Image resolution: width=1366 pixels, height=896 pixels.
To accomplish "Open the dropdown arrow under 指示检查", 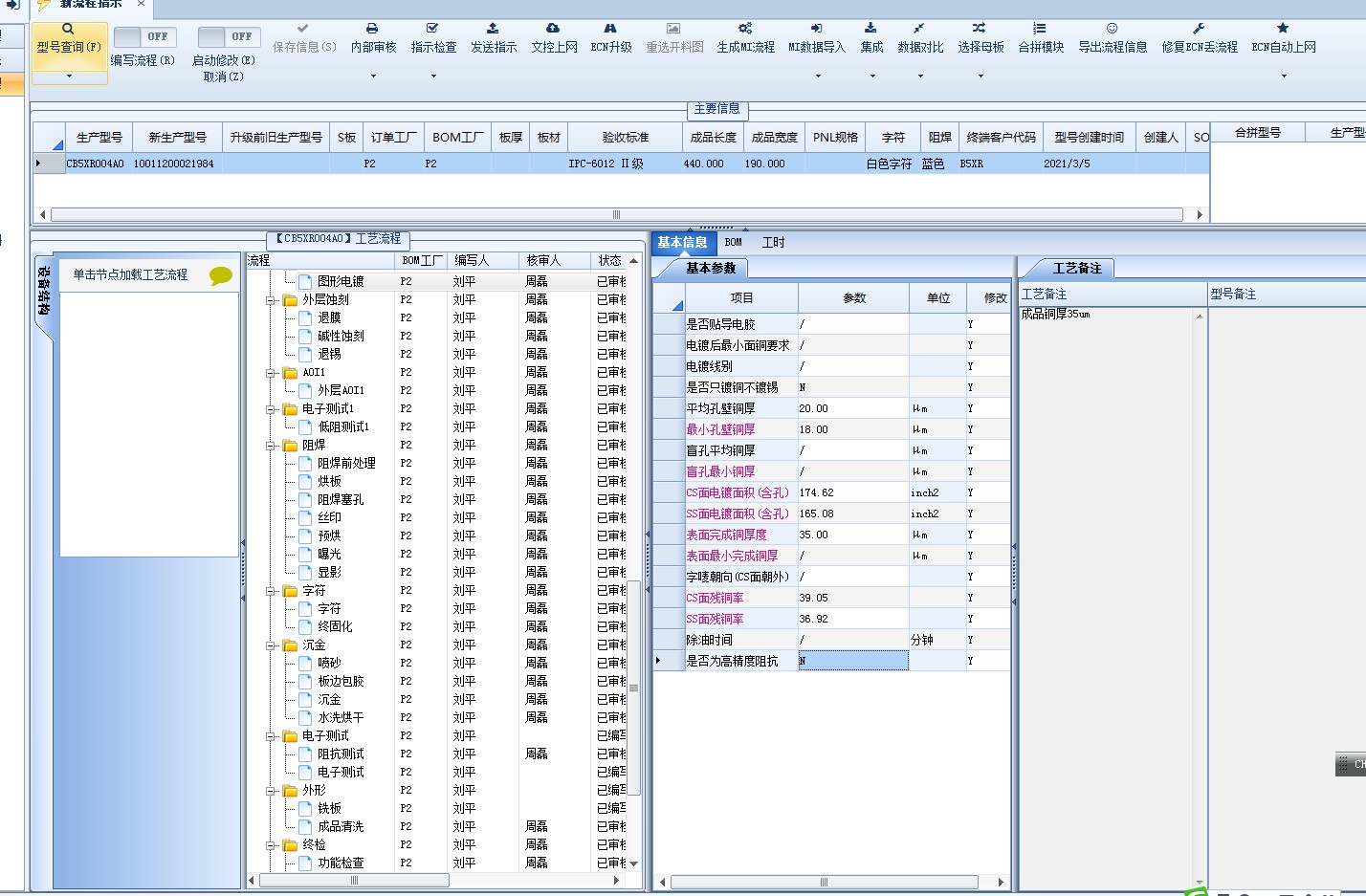I will (x=433, y=76).
